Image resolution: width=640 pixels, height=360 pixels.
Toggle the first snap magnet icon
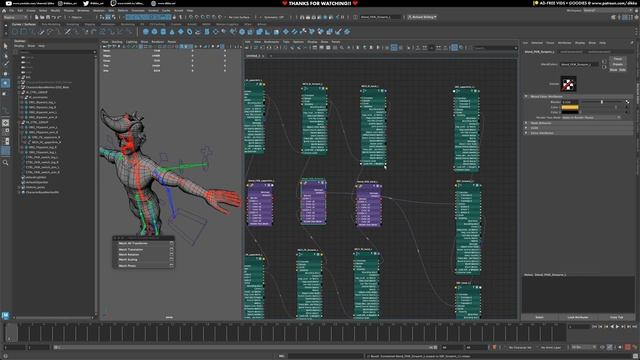tap(191, 17)
